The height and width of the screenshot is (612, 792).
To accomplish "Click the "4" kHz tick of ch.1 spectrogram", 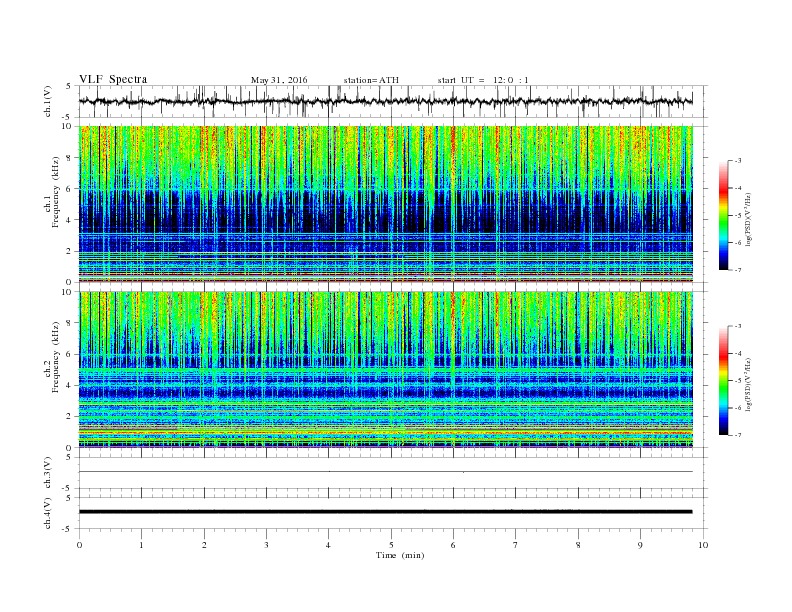I will coord(70,220).
